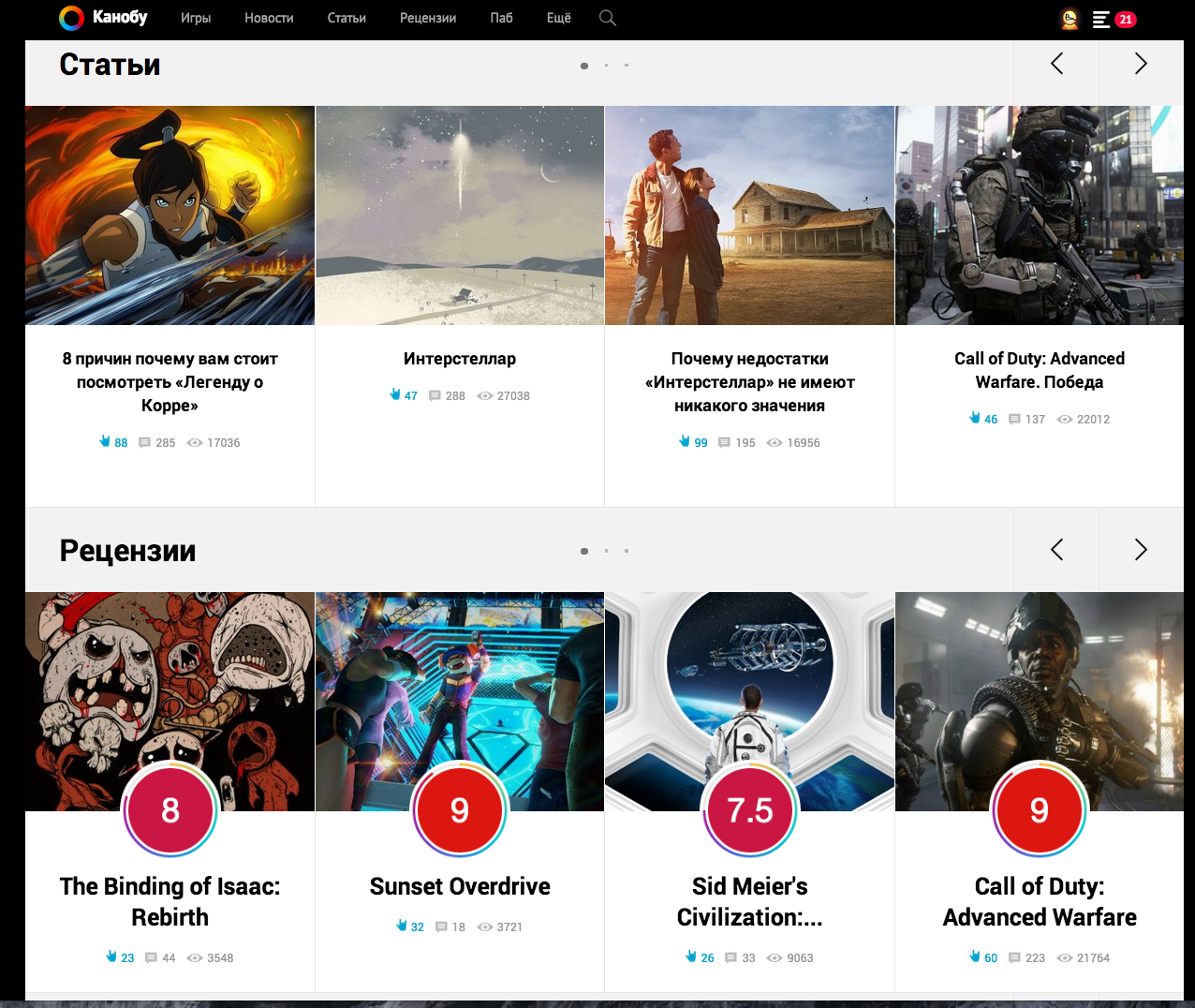Open comments icon showing 137
The image size is (1195, 1008).
pyautogui.click(x=1014, y=420)
